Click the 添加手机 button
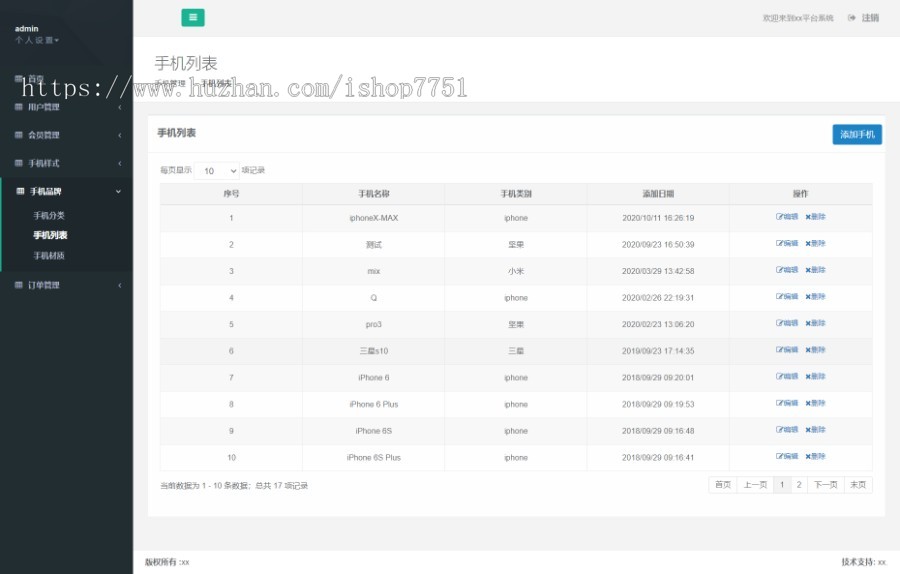Image resolution: width=900 pixels, height=574 pixels. tap(857, 134)
